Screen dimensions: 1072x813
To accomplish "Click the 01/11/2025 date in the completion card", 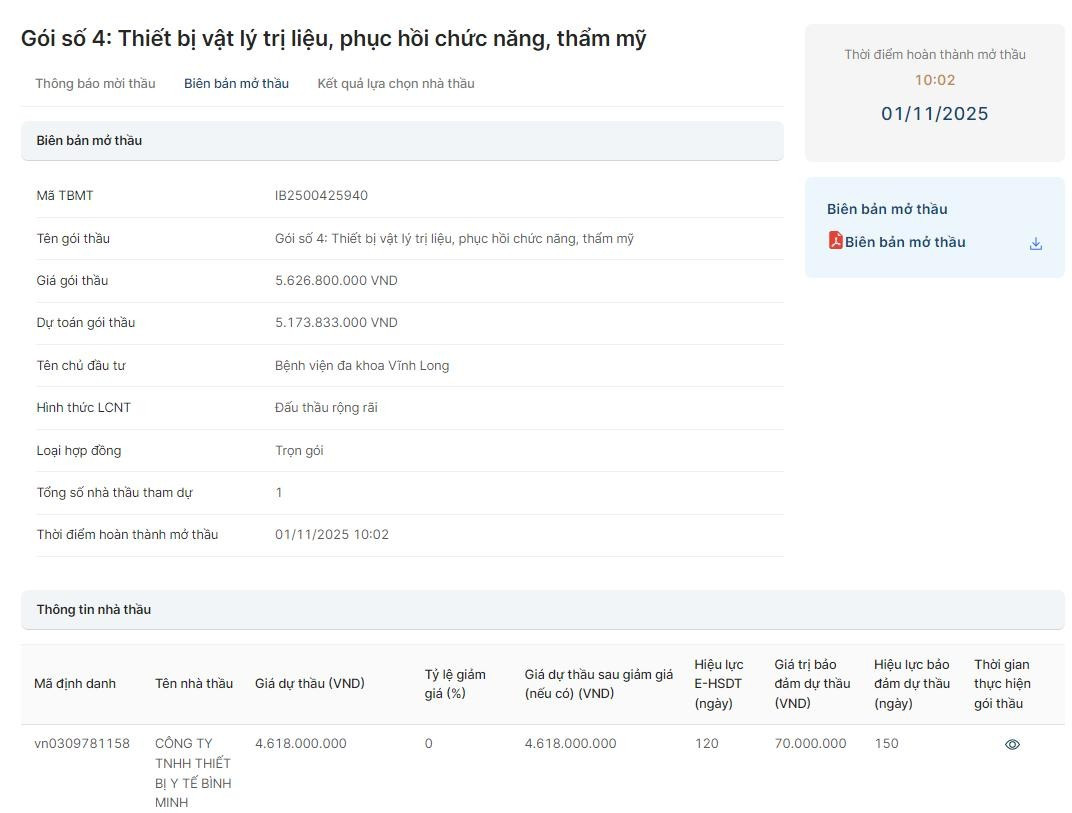I will coord(934,114).
